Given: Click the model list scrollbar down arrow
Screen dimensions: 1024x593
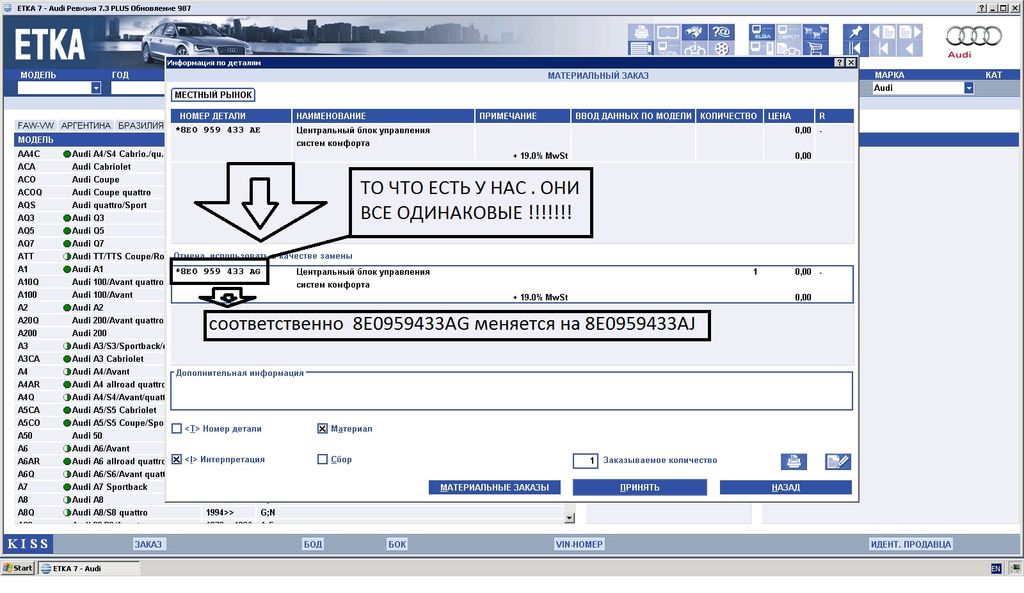Looking at the screenshot, I should coord(569,518).
